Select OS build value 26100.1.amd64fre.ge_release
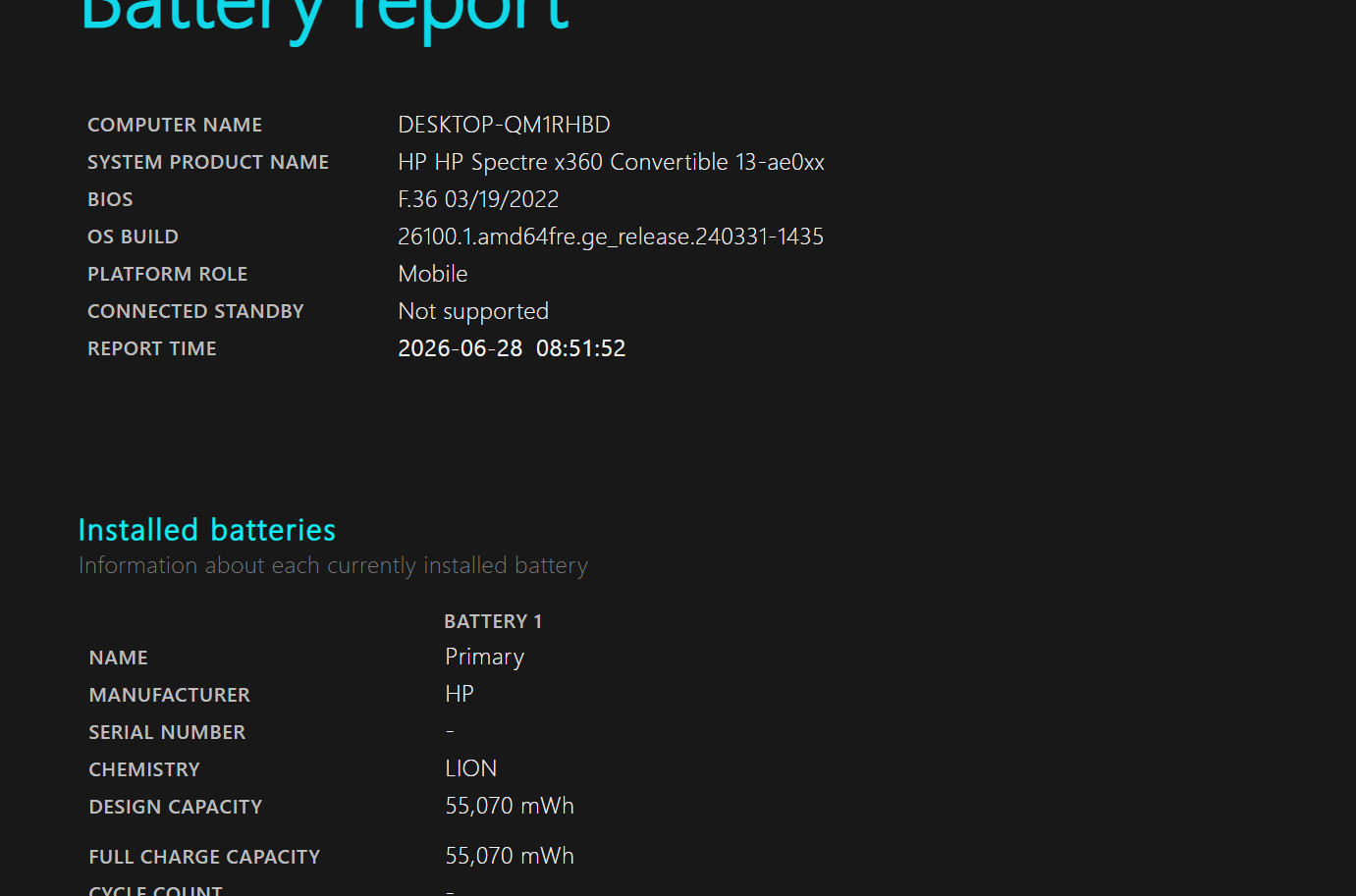Viewport: 1356px width, 896px height. (611, 237)
